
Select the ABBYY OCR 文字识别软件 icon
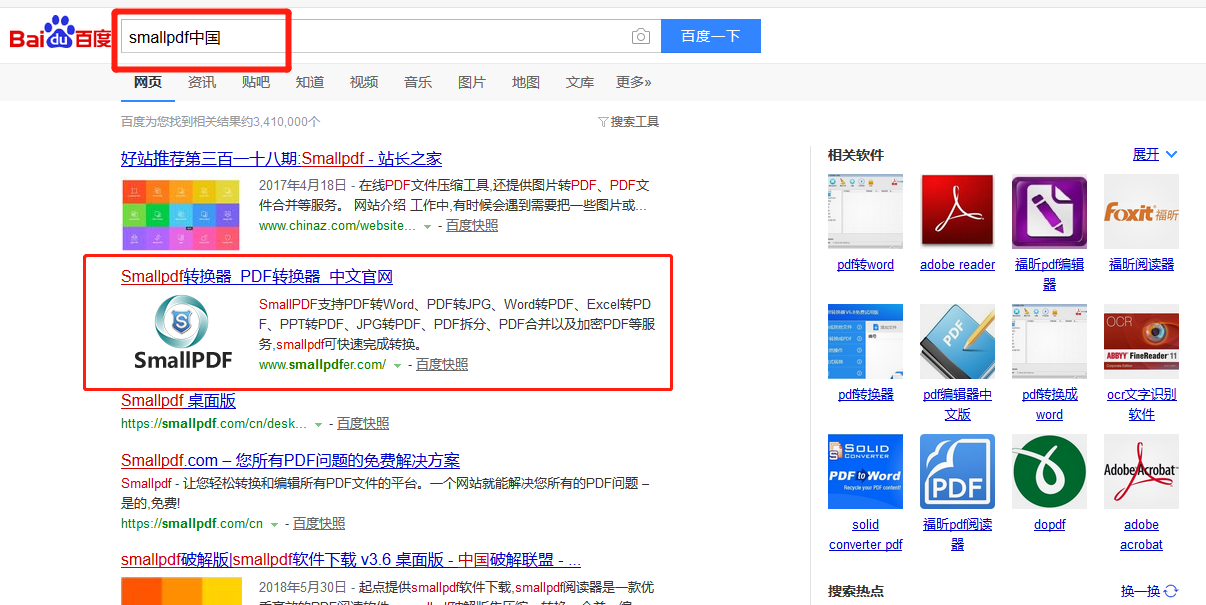1141,341
